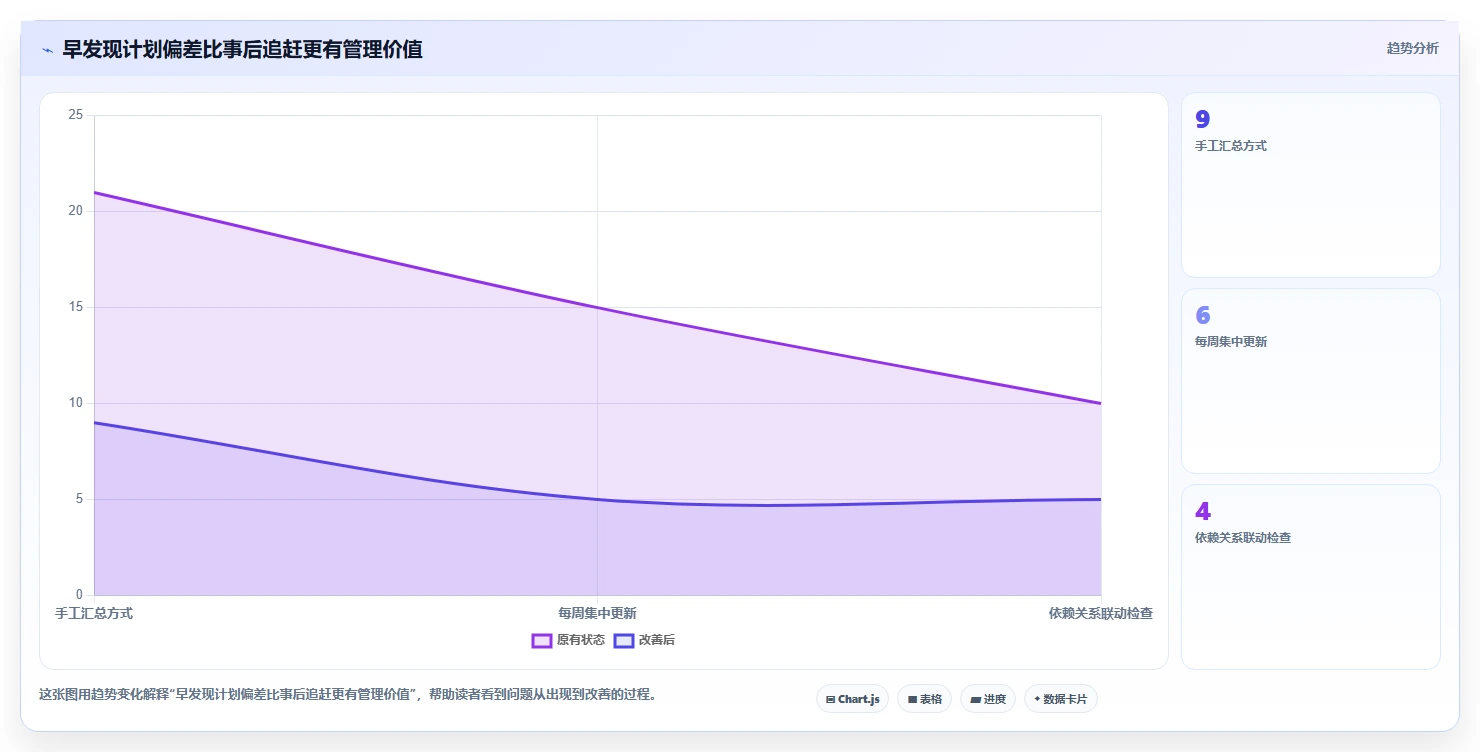Screen dimensions: 1480x752
Task: Click the 改善后 line point at 每周集中更新
Action: pyautogui.click(x=597, y=499)
